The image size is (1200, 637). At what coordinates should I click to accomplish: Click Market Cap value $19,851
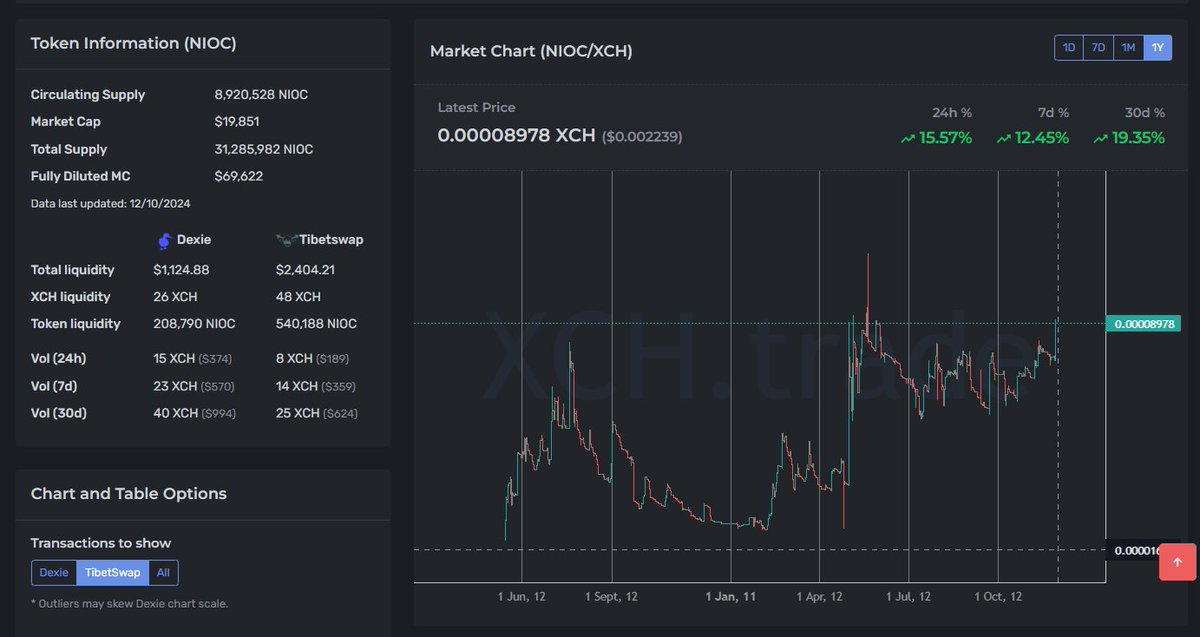[236, 122]
